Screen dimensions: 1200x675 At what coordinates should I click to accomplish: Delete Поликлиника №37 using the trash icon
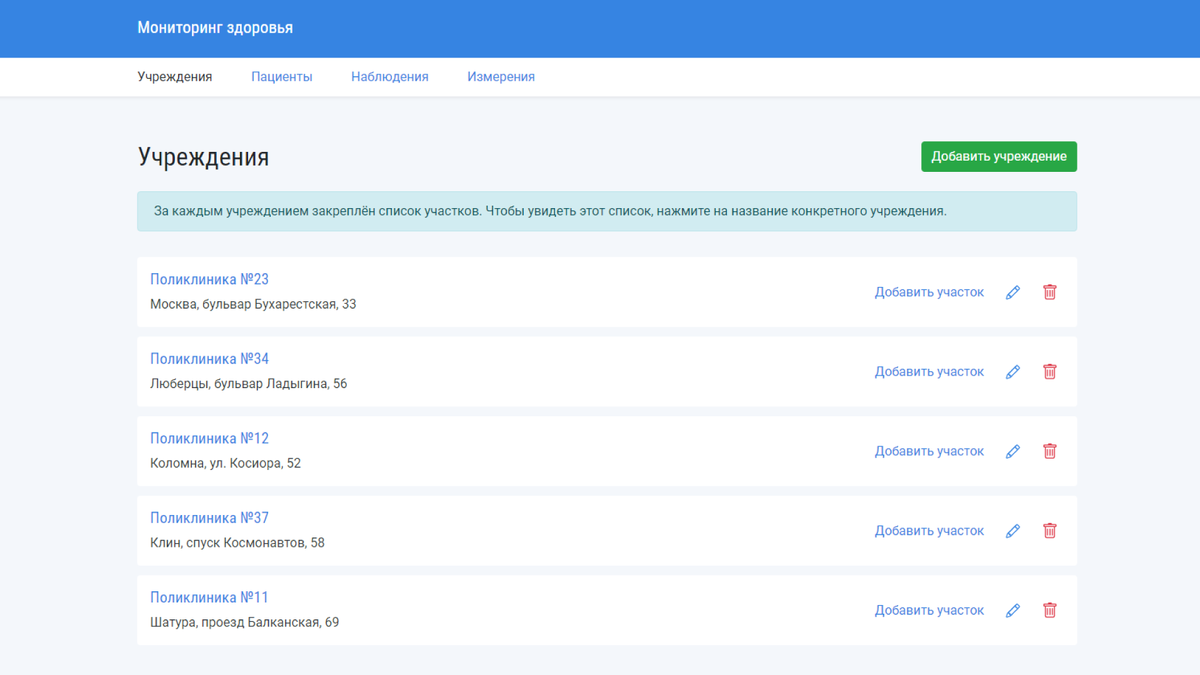click(1050, 531)
